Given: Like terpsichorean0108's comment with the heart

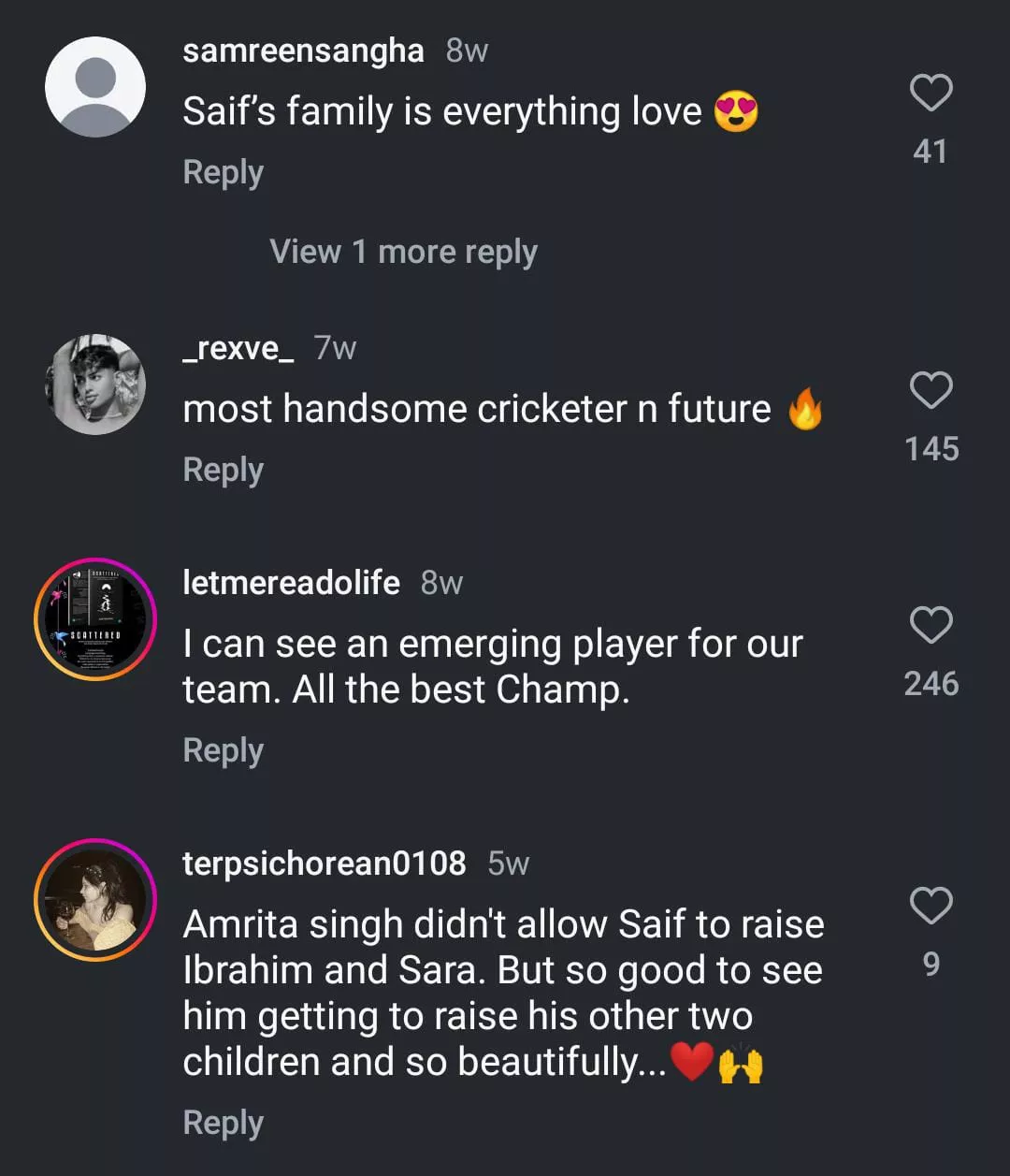Looking at the screenshot, I should pos(931,906).
